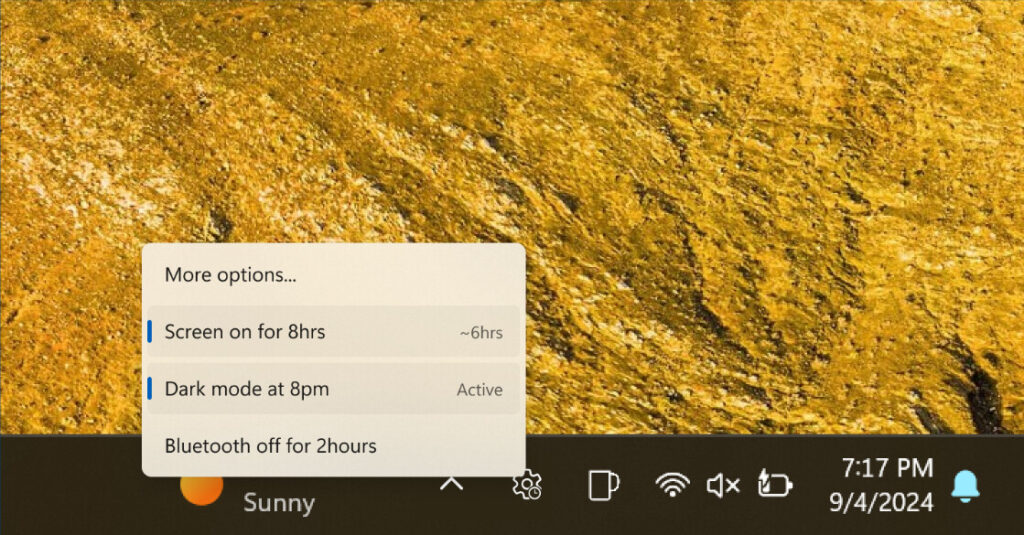Open More options... in the popup menu
1024x535 pixels.
click(x=333, y=275)
